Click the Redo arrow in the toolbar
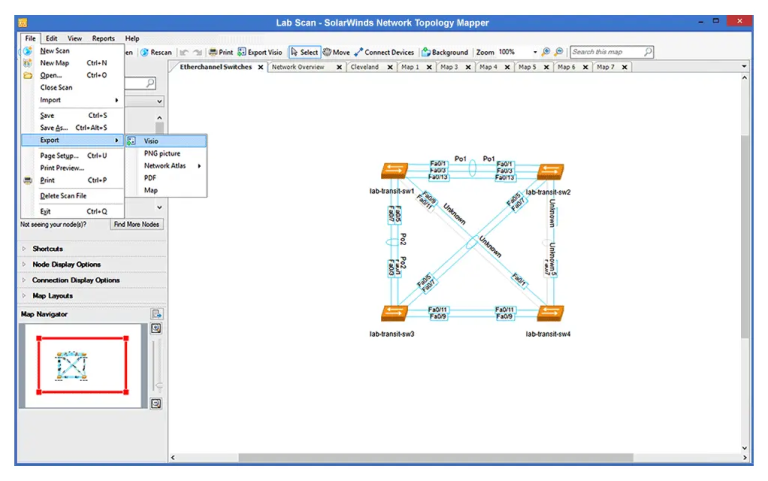 coord(197,52)
